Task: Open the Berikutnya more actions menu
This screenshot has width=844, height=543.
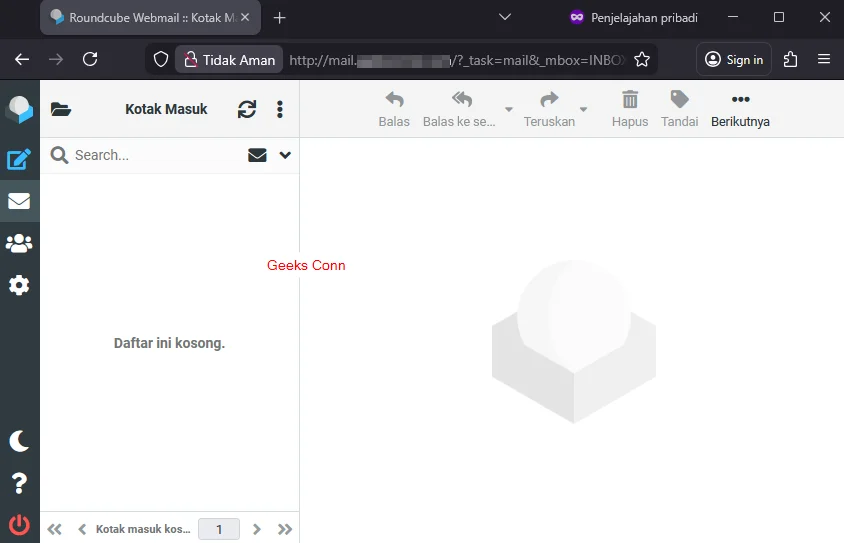Action: (x=740, y=109)
